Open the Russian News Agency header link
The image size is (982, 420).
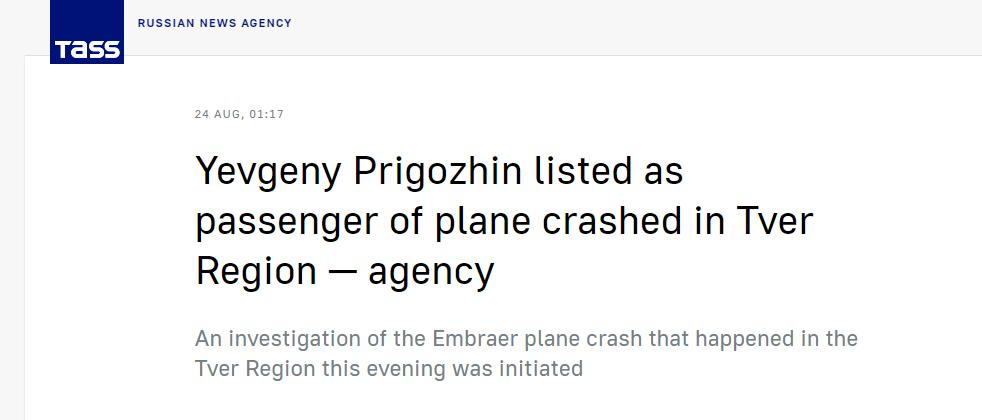coord(215,23)
